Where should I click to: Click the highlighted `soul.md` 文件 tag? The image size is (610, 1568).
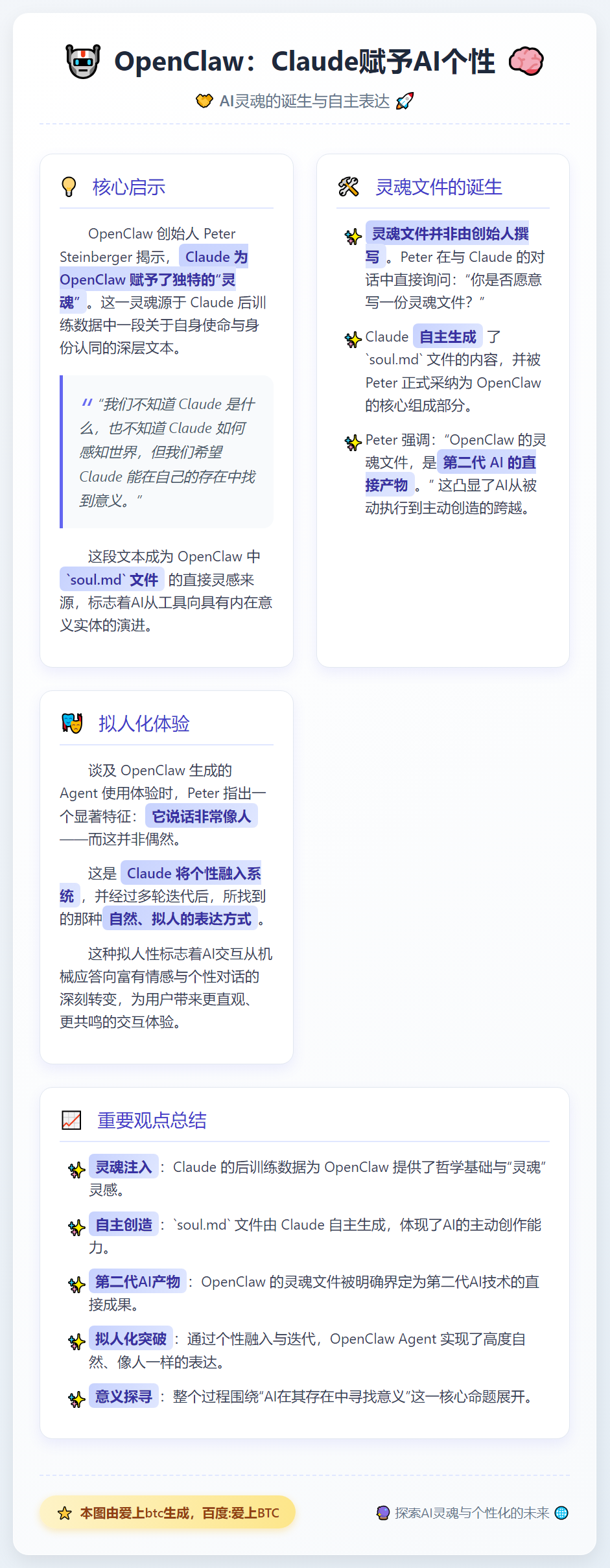point(111,579)
